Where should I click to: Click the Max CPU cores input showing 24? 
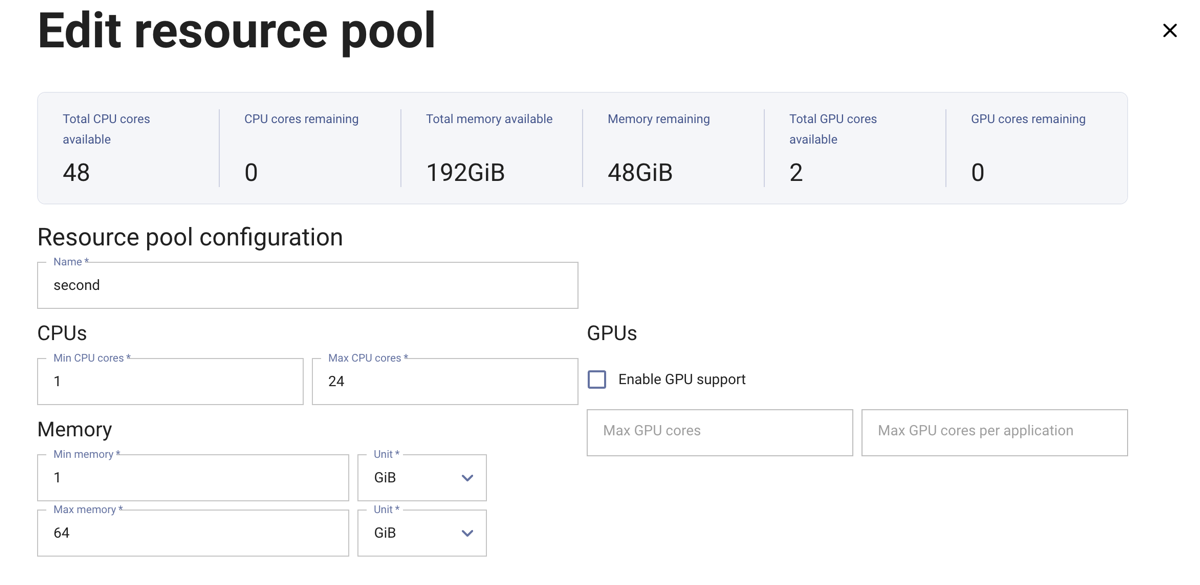(445, 381)
